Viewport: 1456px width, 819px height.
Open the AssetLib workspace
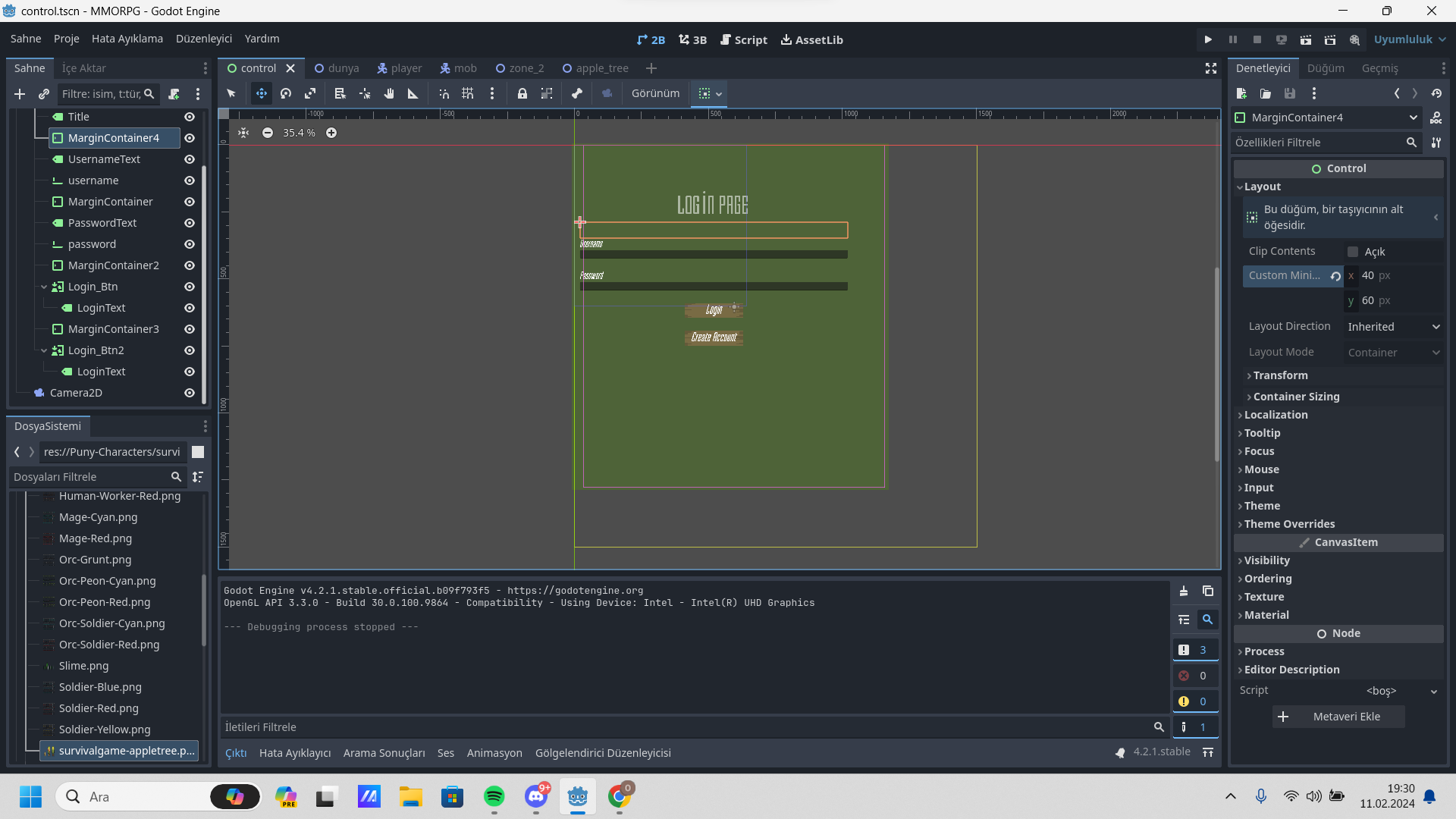coord(812,39)
